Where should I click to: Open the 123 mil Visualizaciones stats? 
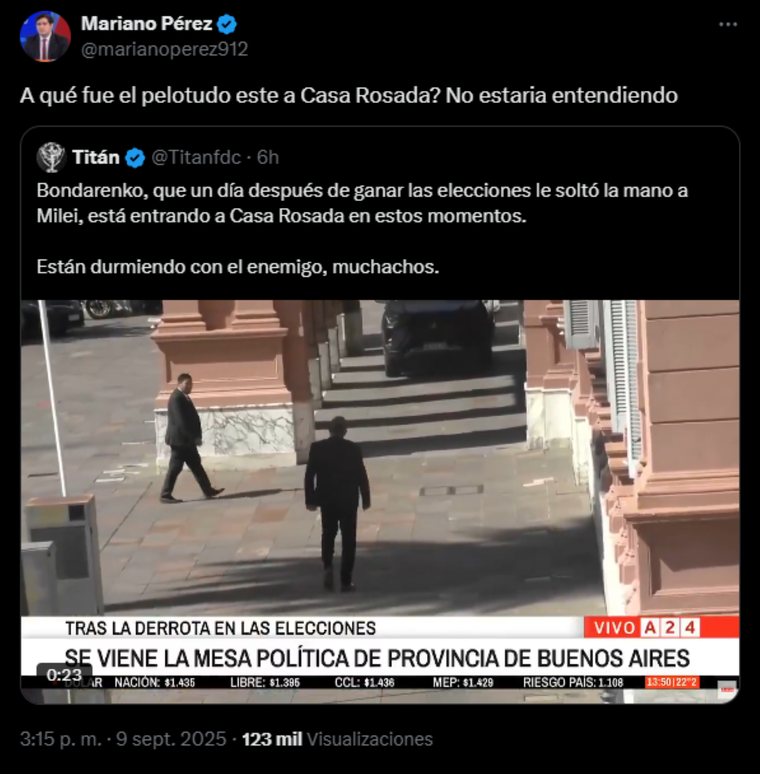point(337,739)
